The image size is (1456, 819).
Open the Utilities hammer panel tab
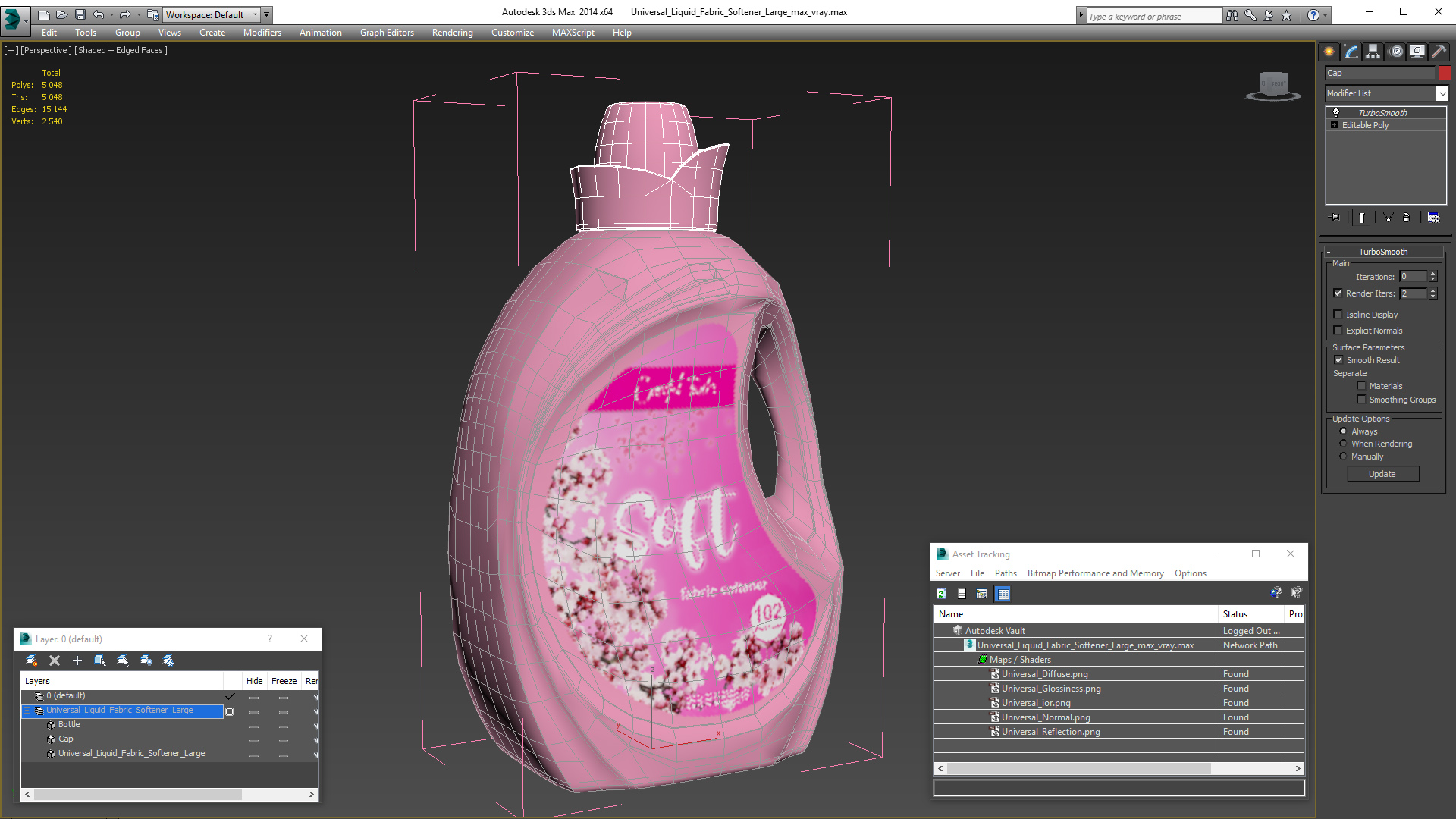pyautogui.click(x=1439, y=52)
